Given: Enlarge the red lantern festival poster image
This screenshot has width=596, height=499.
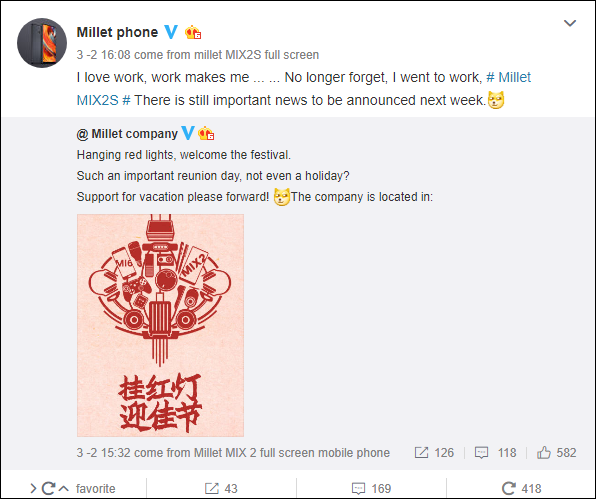Looking at the screenshot, I should click(160, 325).
